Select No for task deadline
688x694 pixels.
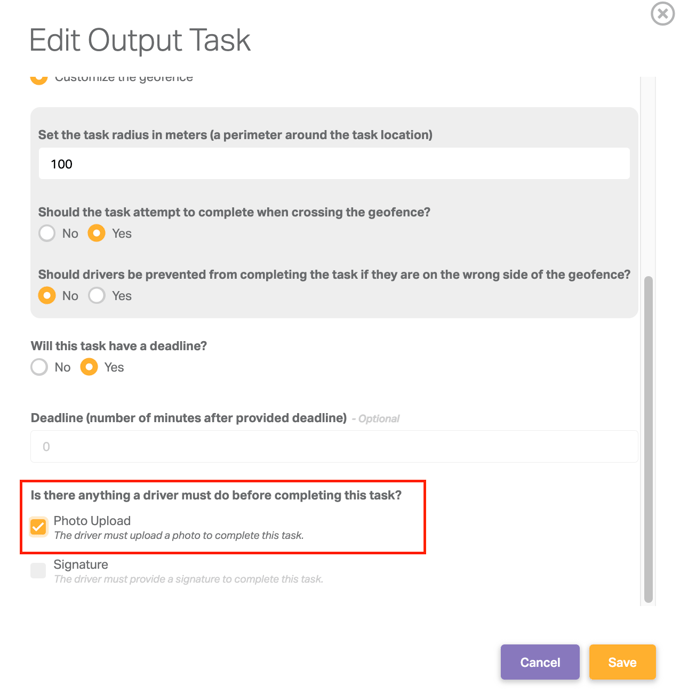click(39, 367)
